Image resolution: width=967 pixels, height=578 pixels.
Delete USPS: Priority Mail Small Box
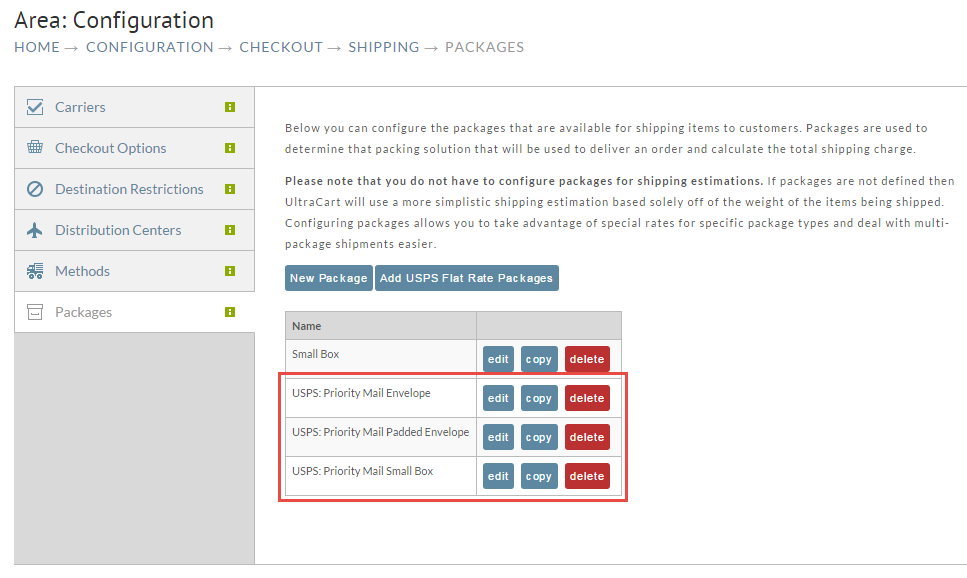tap(587, 476)
